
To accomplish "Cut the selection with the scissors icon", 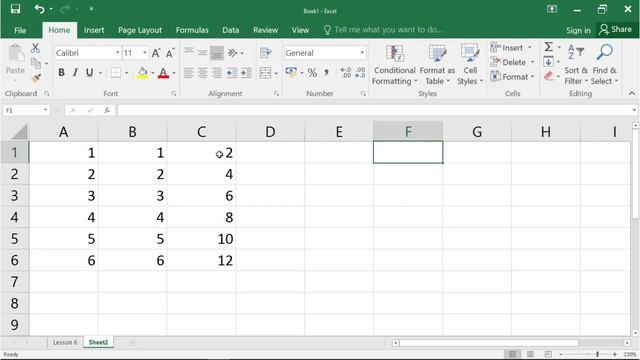I will coord(36,48).
